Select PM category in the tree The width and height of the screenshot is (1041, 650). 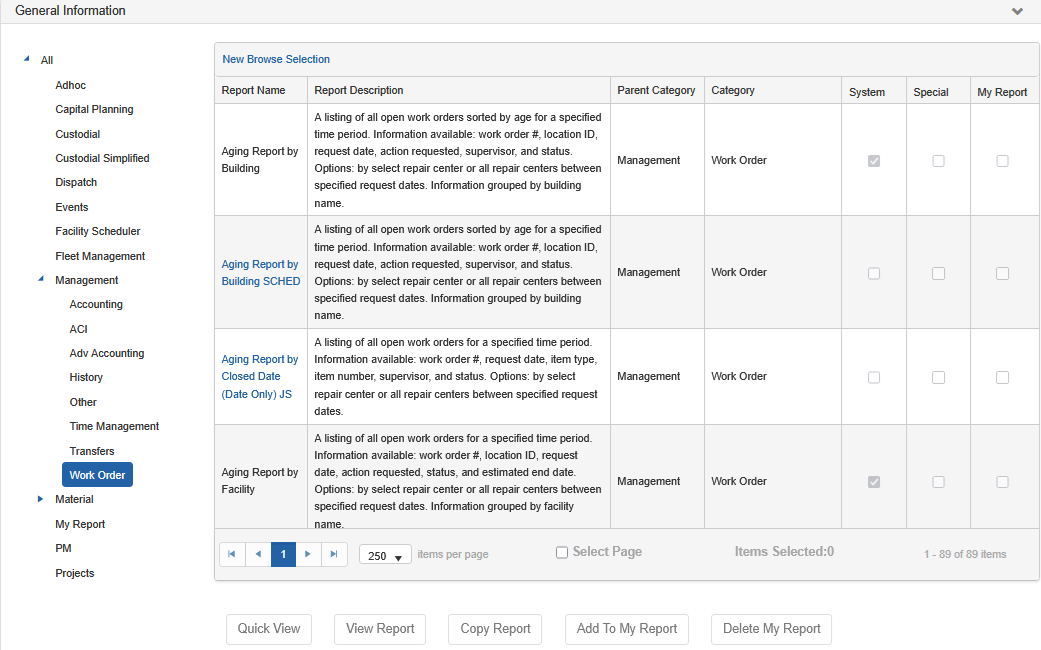pyautogui.click(x=63, y=548)
